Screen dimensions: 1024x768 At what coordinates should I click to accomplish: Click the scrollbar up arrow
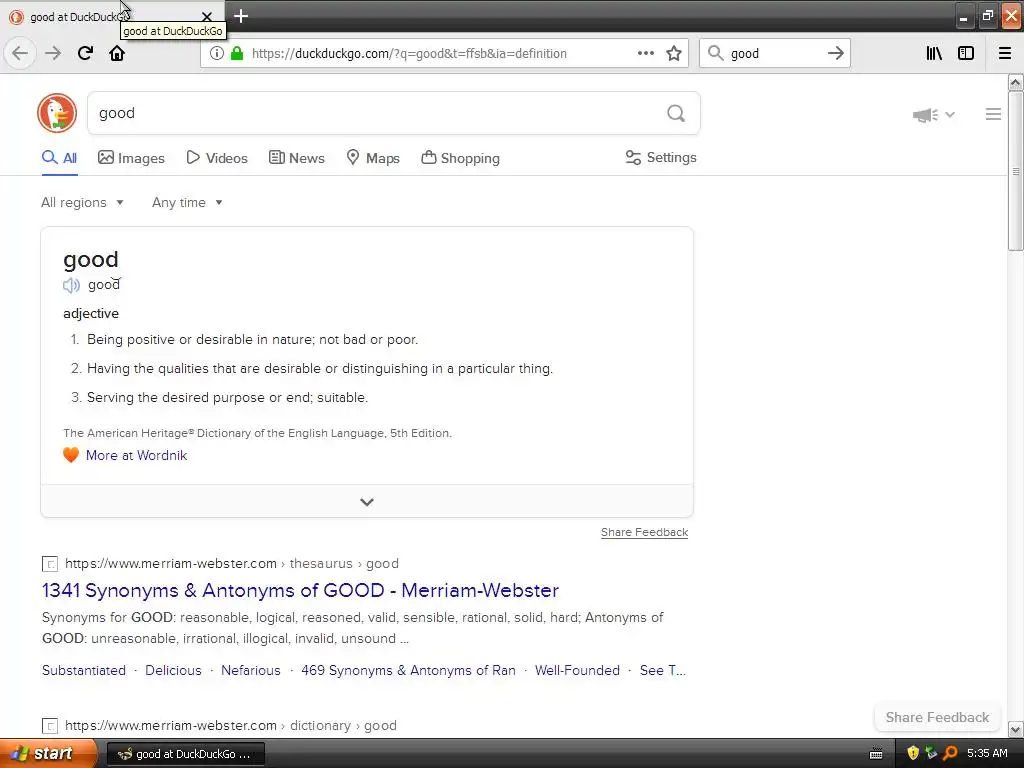tap(1015, 82)
